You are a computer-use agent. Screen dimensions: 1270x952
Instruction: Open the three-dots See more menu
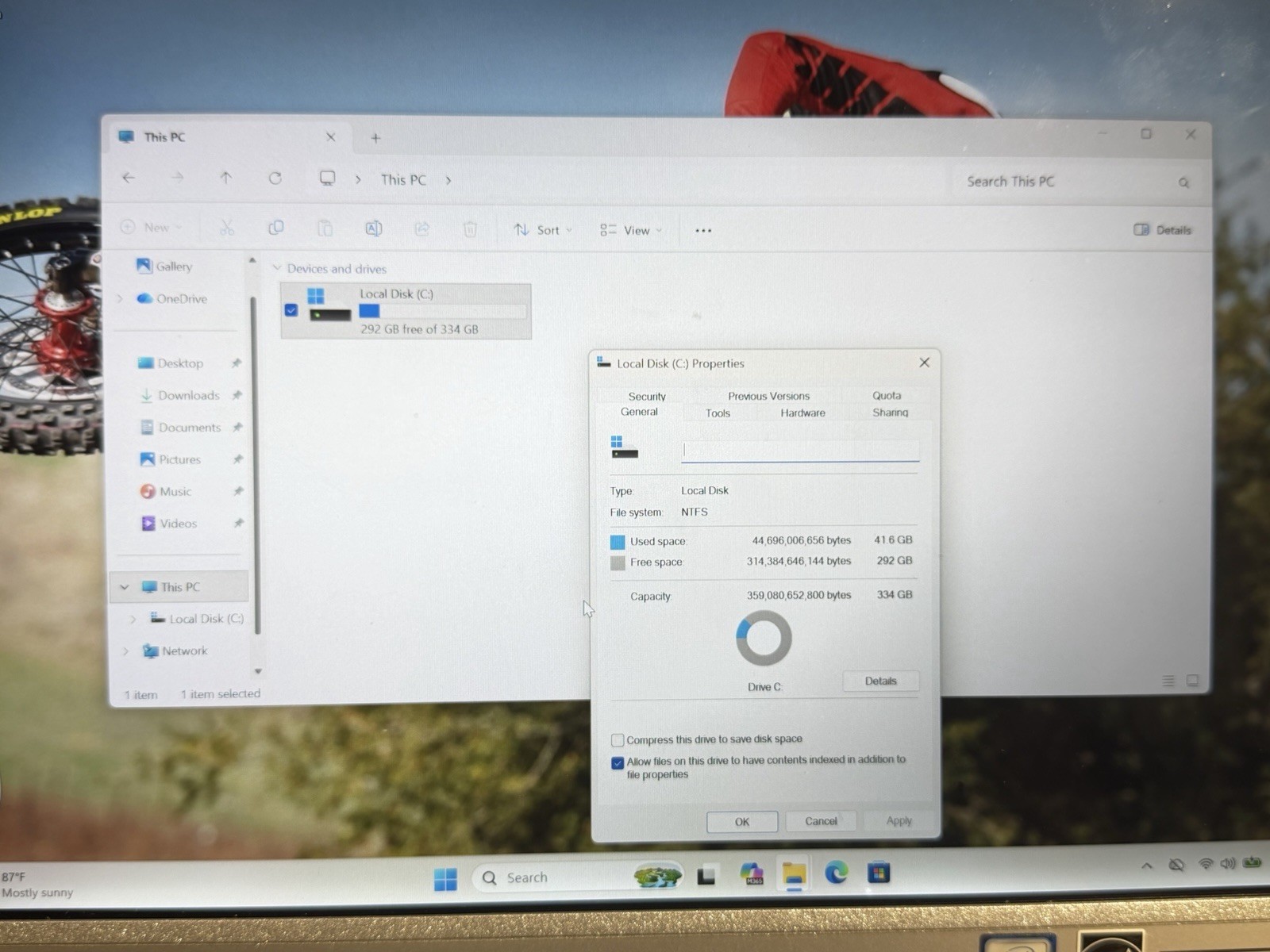point(703,230)
